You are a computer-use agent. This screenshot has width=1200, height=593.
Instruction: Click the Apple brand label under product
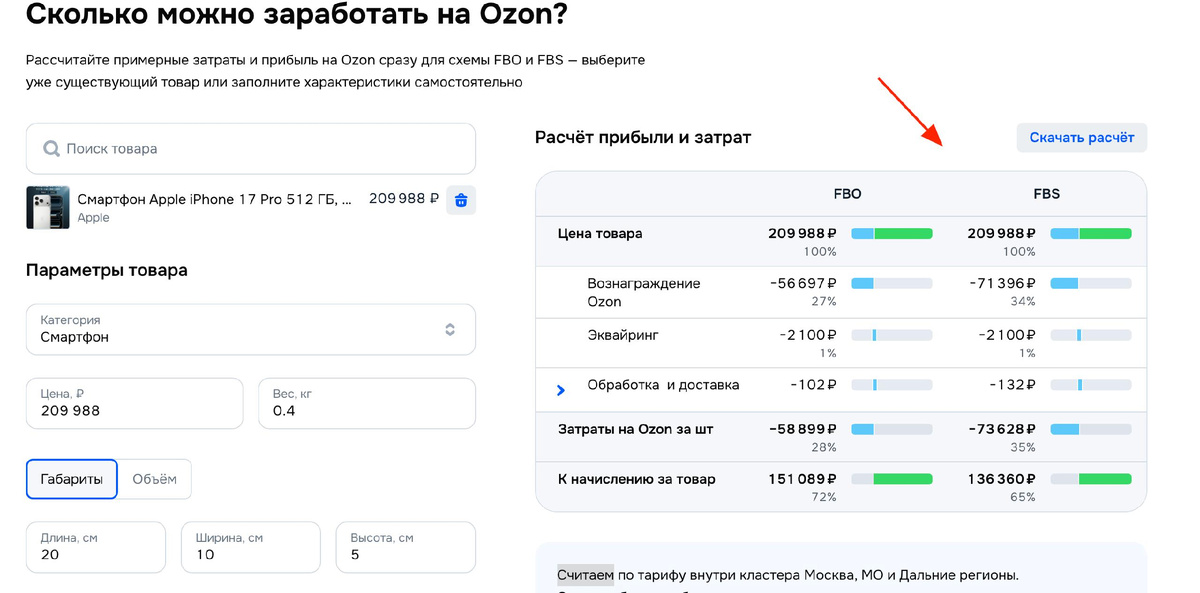pos(93,218)
